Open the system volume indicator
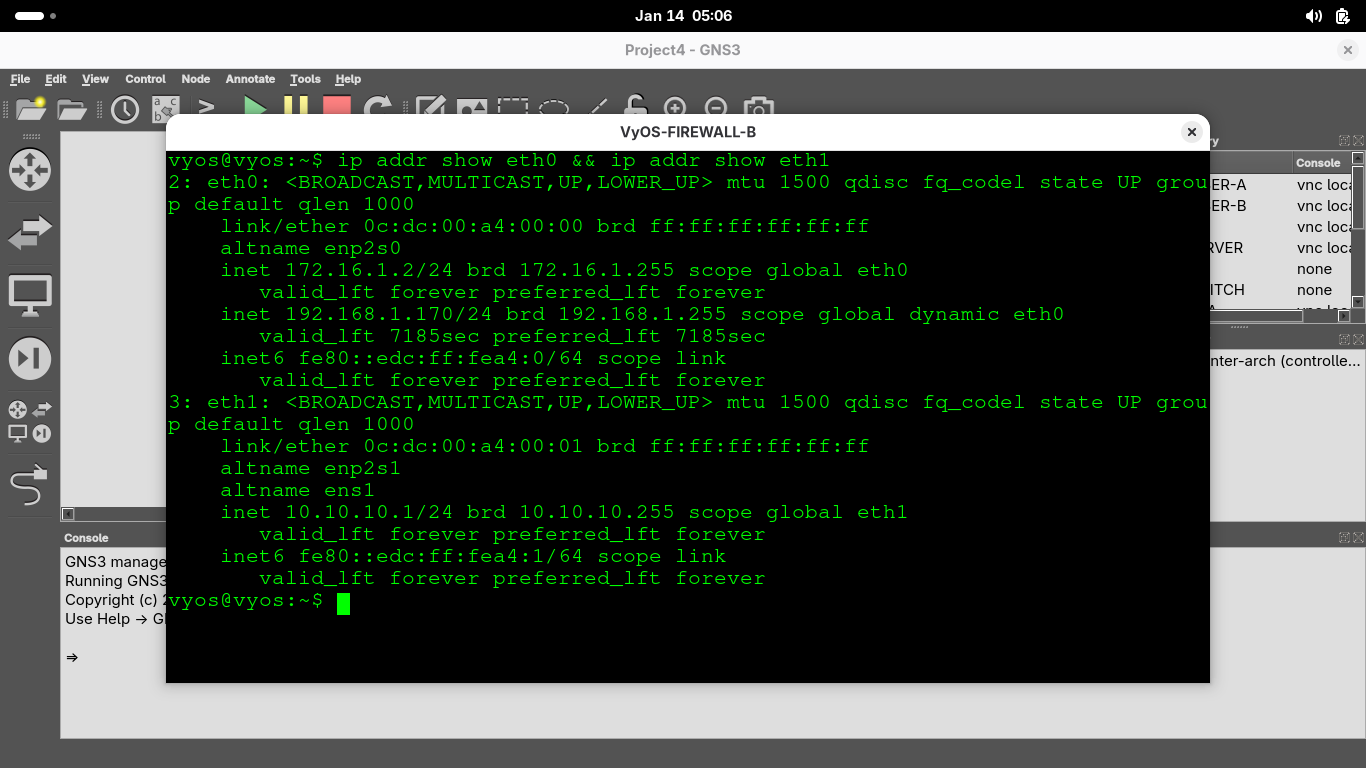The height and width of the screenshot is (768, 1366). coord(1314,16)
